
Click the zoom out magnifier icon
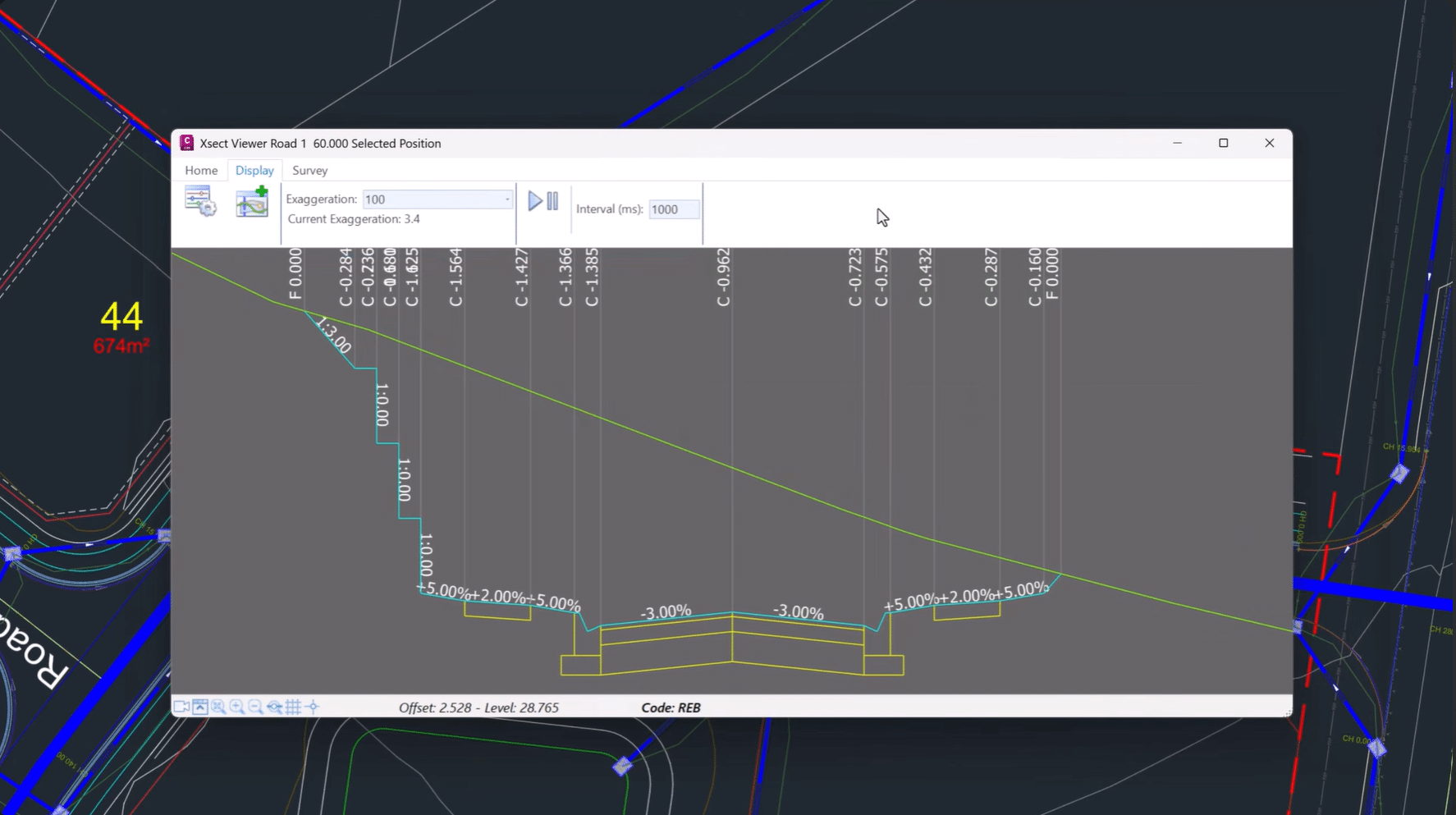pos(255,707)
